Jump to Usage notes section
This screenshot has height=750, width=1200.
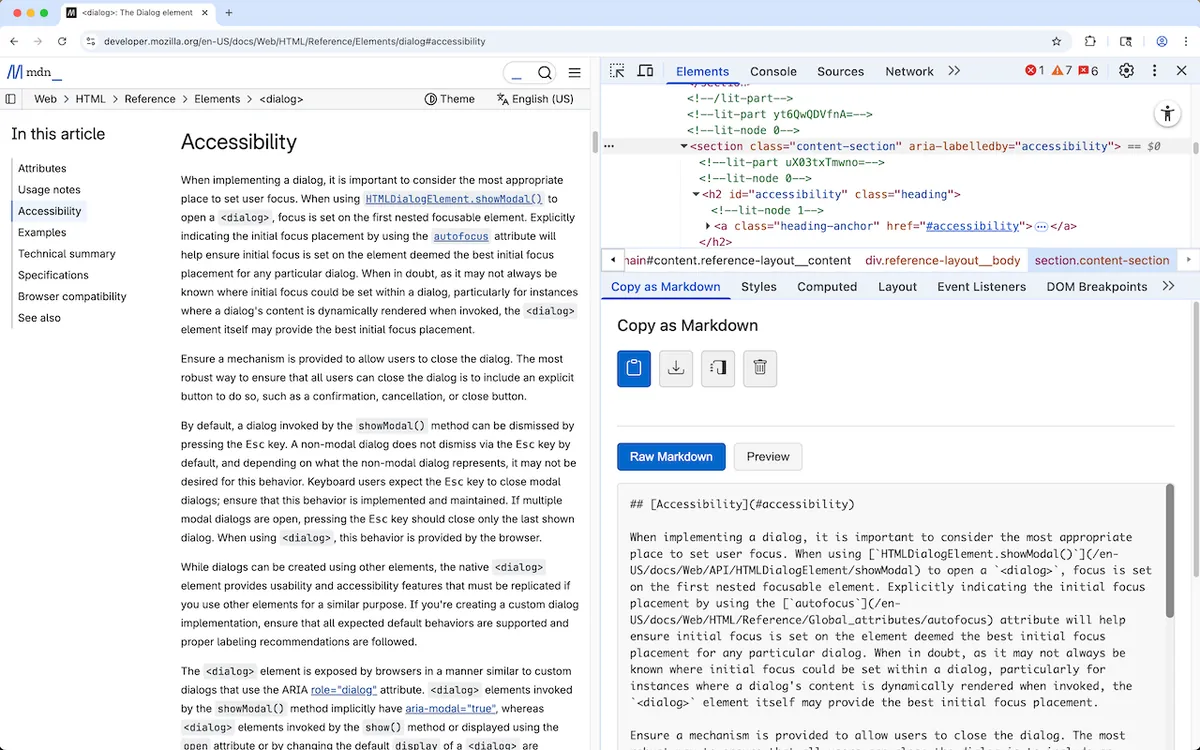(49, 189)
